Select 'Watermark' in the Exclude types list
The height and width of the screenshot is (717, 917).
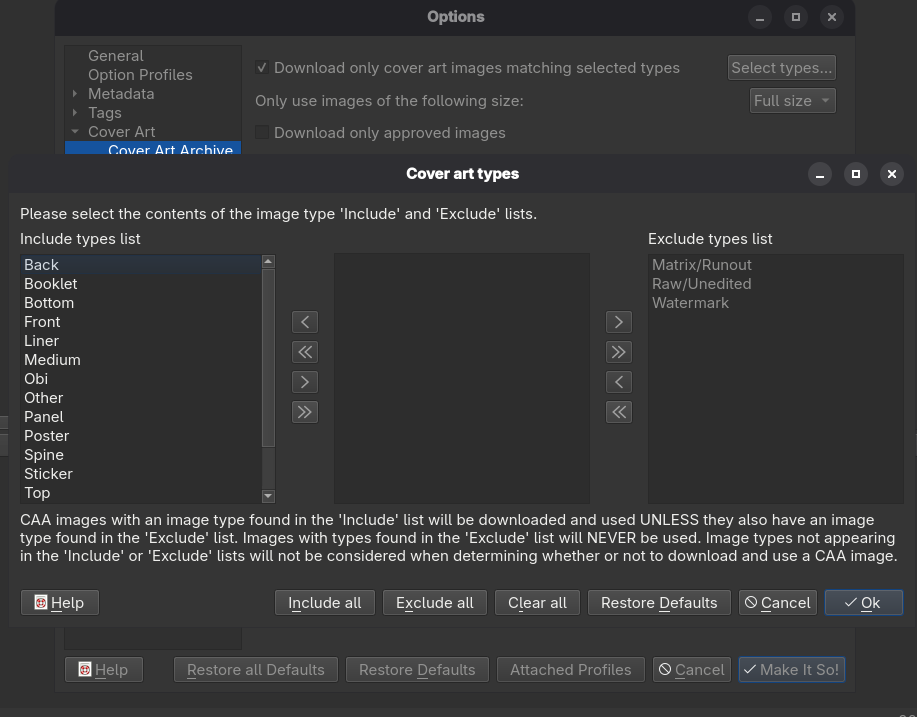tap(690, 303)
